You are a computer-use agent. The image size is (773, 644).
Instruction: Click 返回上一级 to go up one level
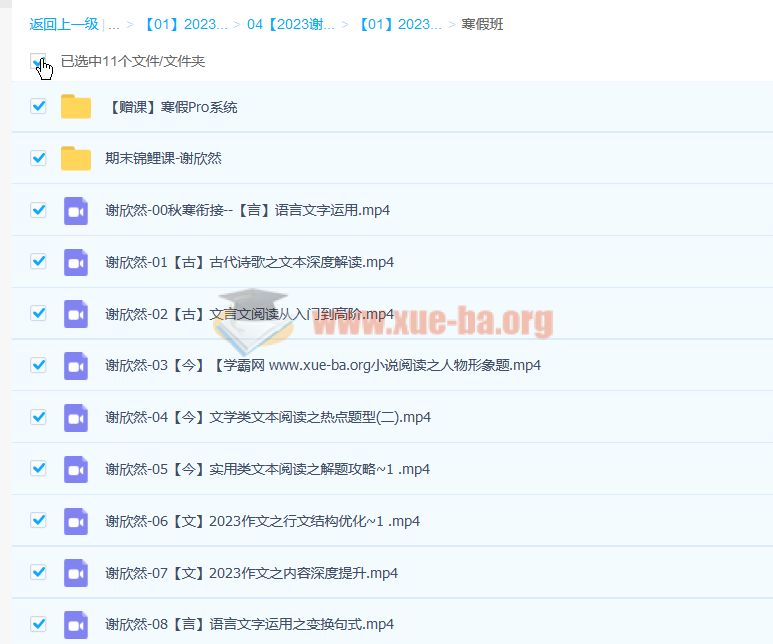click(x=64, y=24)
